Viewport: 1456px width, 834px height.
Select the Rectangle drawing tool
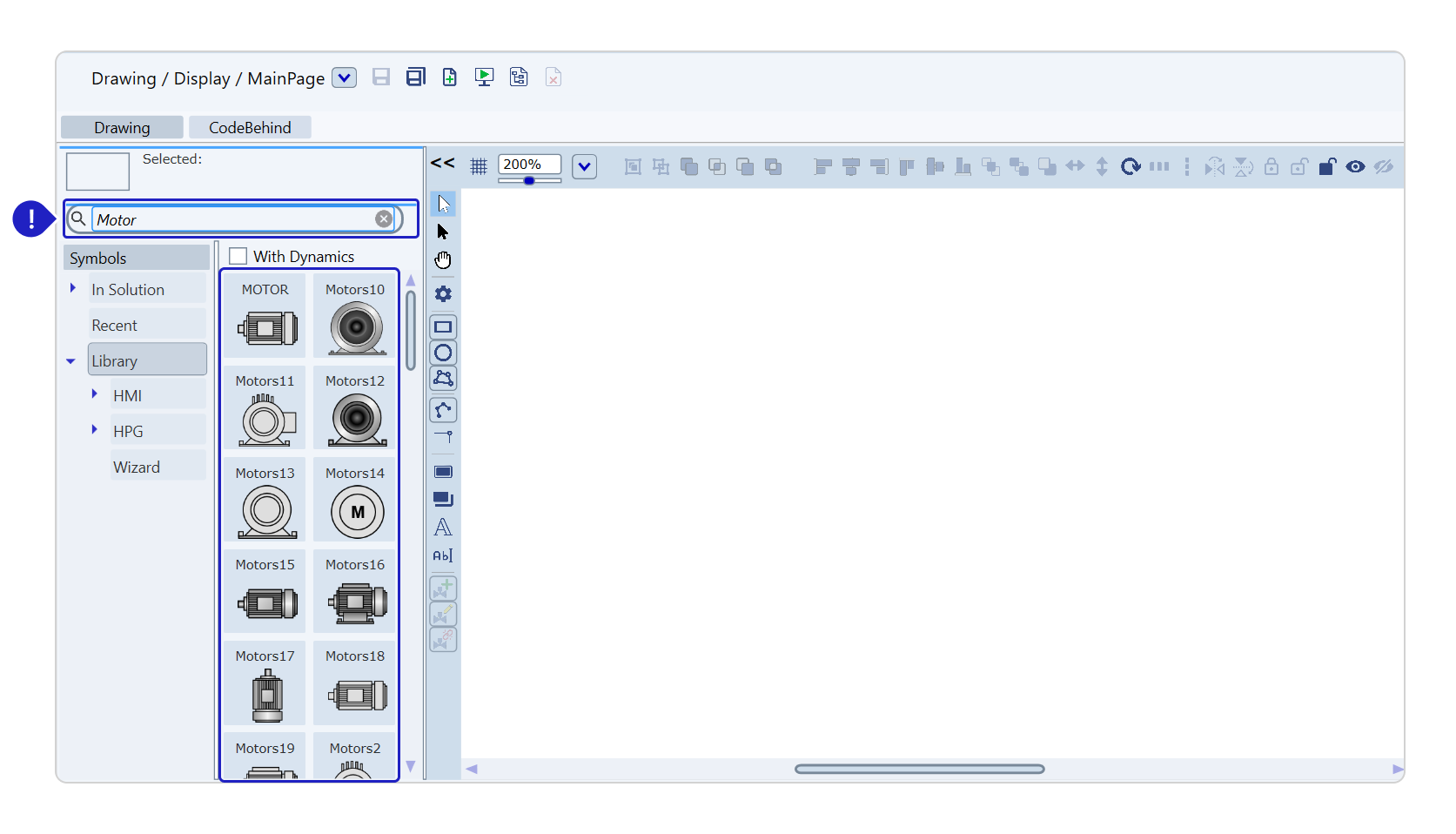tap(443, 327)
